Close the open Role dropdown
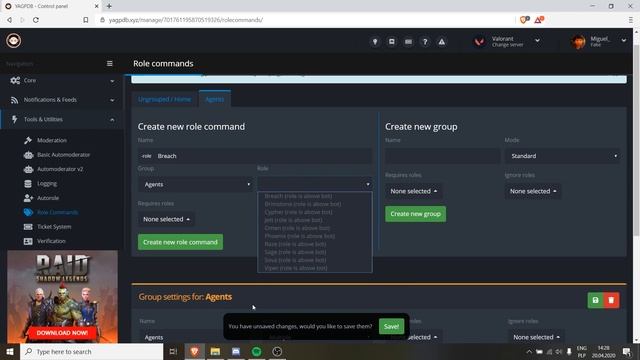This screenshot has width=640, height=360. click(315, 184)
